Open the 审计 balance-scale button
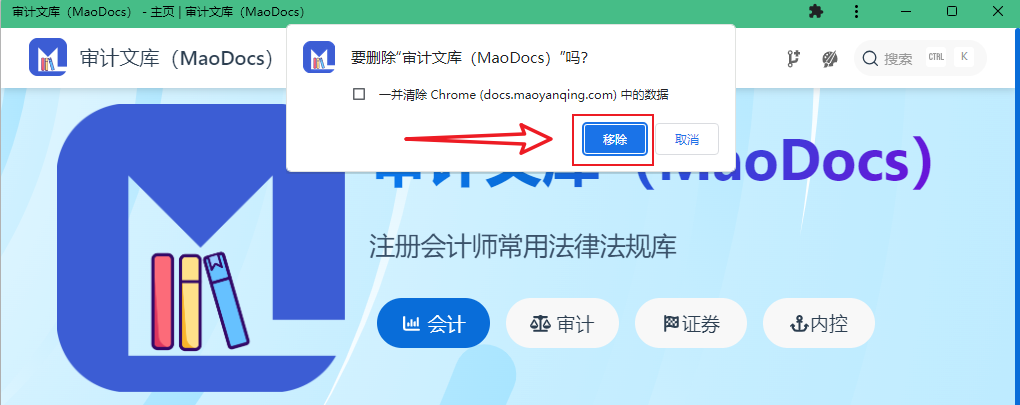The width and height of the screenshot is (1020, 405). tap(563, 323)
